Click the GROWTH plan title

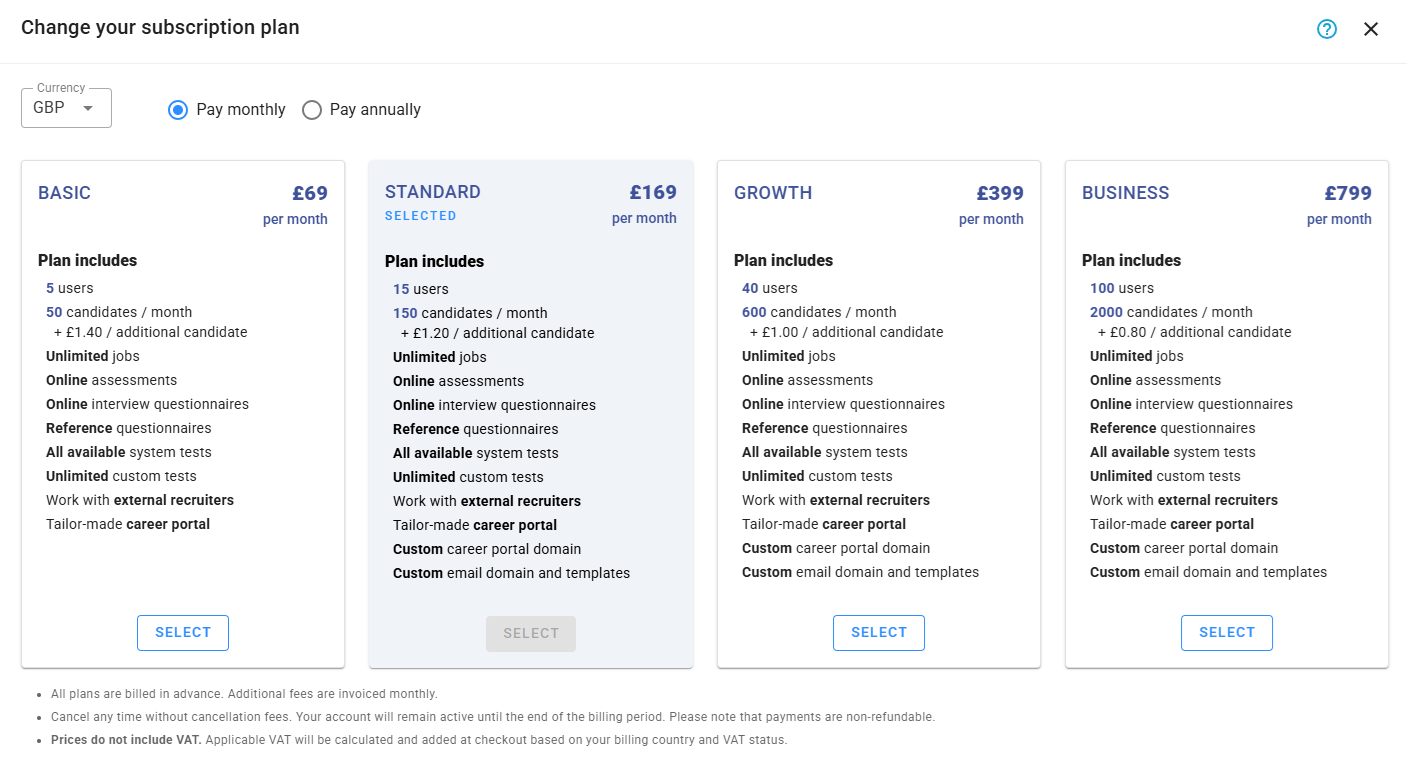(x=773, y=193)
